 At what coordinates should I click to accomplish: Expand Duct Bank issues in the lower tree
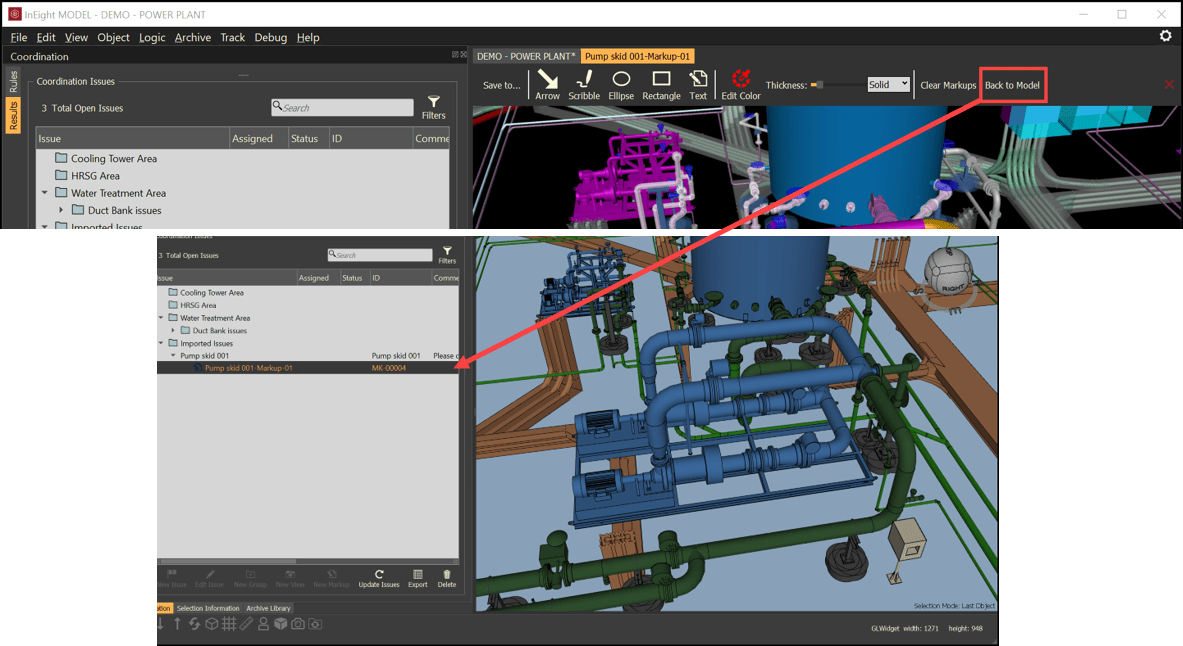point(173,331)
